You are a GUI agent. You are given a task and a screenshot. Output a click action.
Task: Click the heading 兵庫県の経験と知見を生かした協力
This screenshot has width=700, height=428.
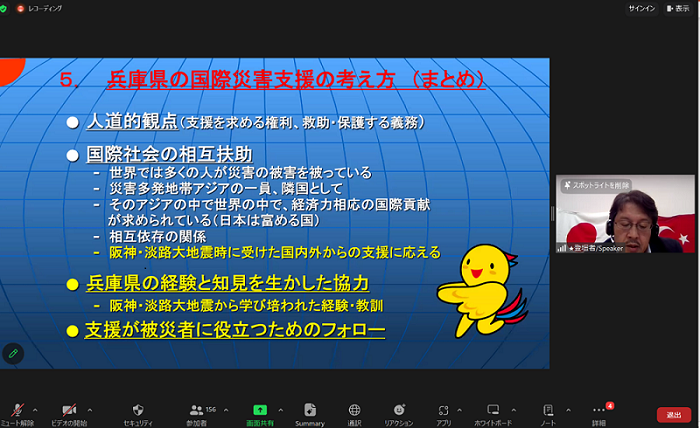(228, 283)
